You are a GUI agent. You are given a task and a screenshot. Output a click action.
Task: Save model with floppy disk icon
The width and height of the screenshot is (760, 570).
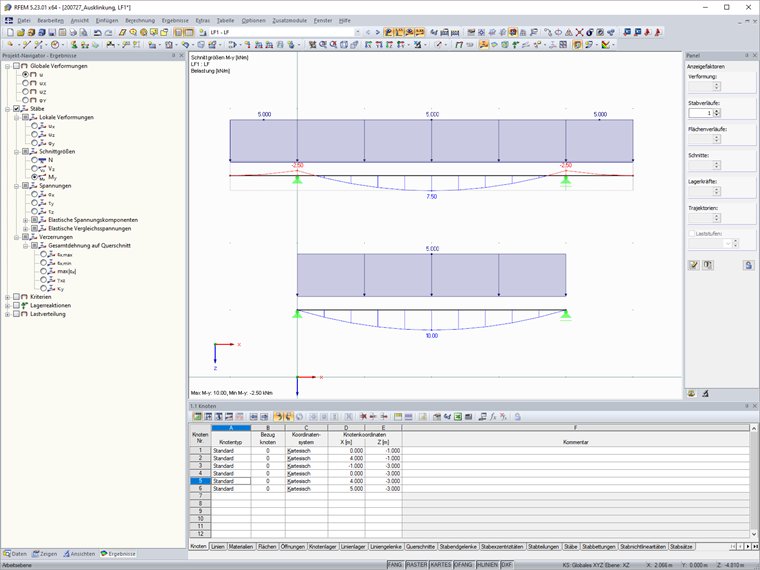point(52,32)
